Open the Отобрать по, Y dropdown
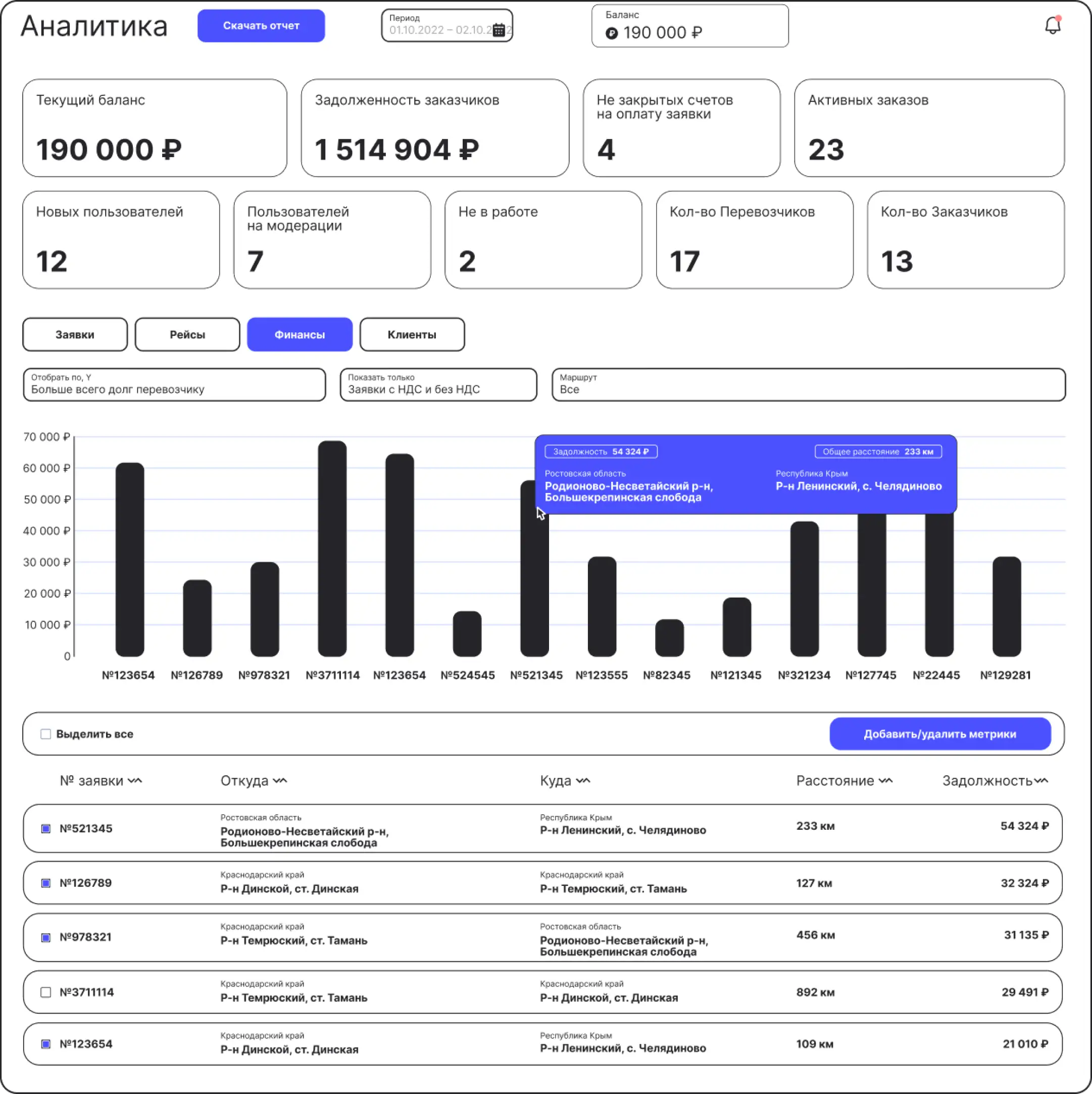The height and width of the screenshot is (1094, 1092). tap(174, 385)
